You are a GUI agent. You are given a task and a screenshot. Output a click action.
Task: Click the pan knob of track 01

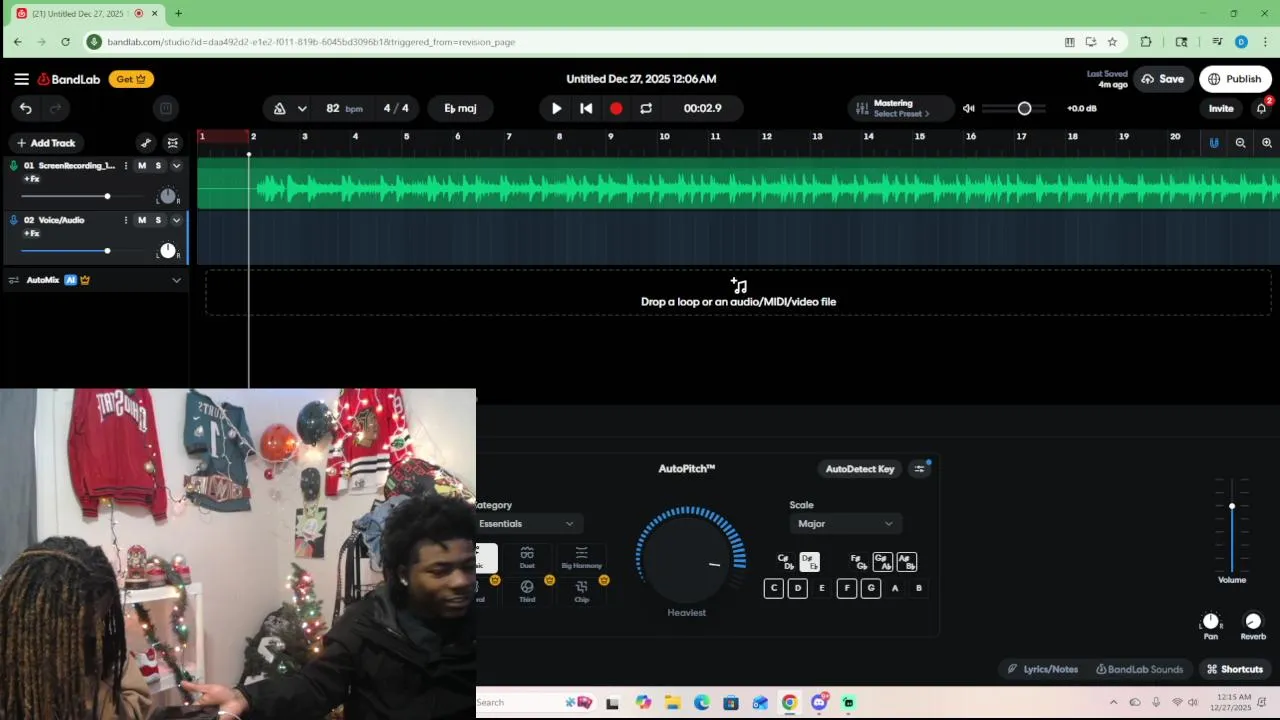point(168,196)
